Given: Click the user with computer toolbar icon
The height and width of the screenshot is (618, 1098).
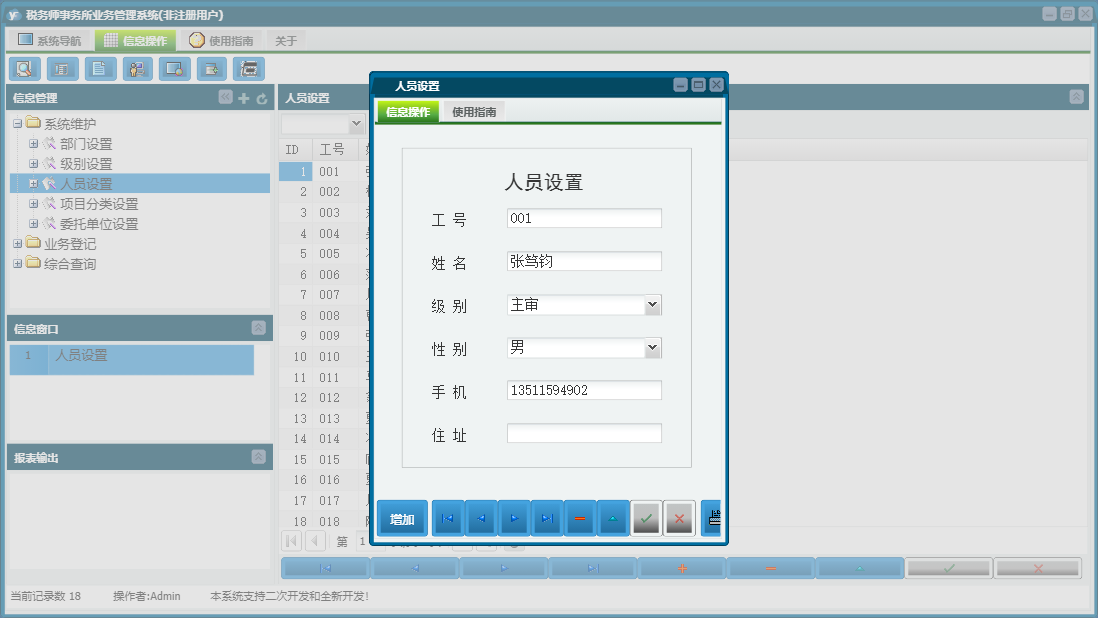Looking at the screenshot, I should pyautogui.click(x=137, y=69).
